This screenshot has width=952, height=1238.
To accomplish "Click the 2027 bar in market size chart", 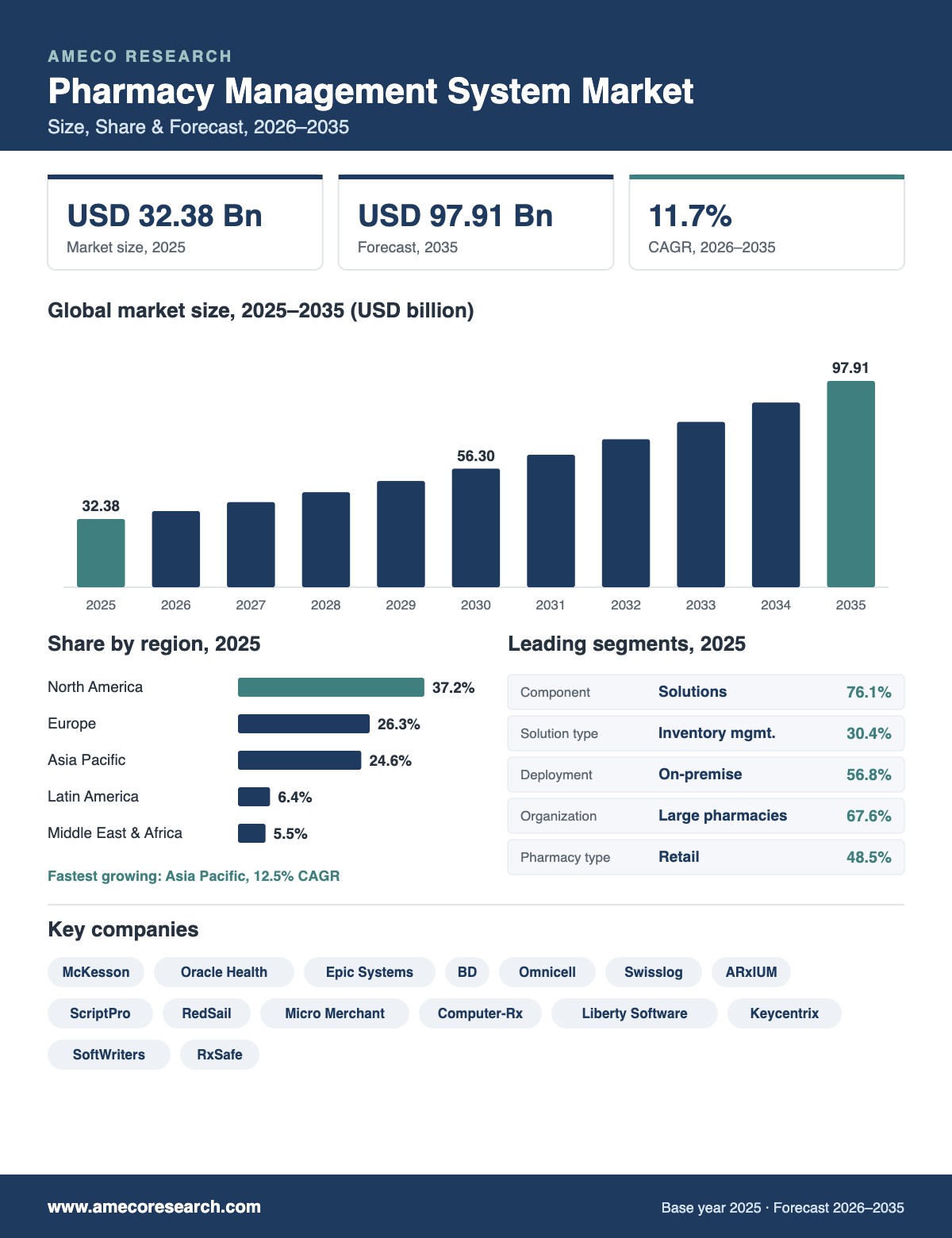I will click(251, 544).
